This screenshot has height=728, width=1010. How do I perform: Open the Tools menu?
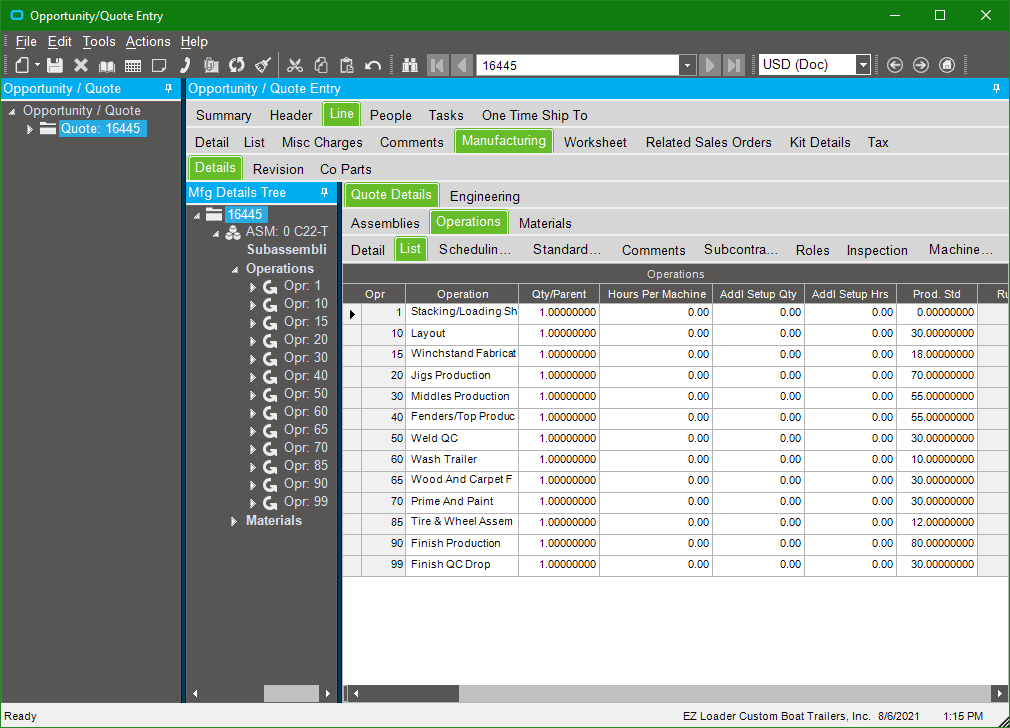(99, 41)
